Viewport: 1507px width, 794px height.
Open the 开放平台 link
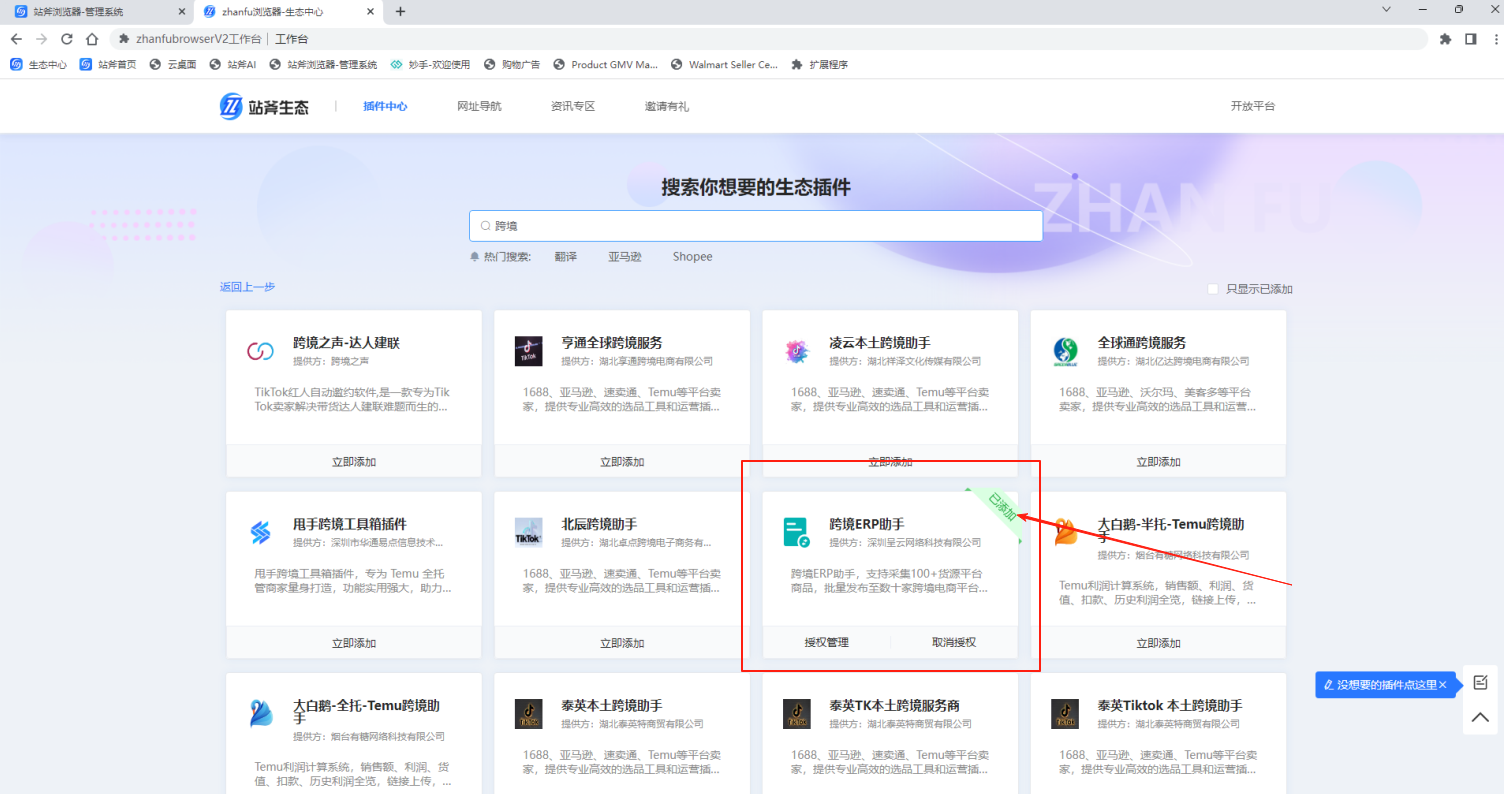point(1253,106)
